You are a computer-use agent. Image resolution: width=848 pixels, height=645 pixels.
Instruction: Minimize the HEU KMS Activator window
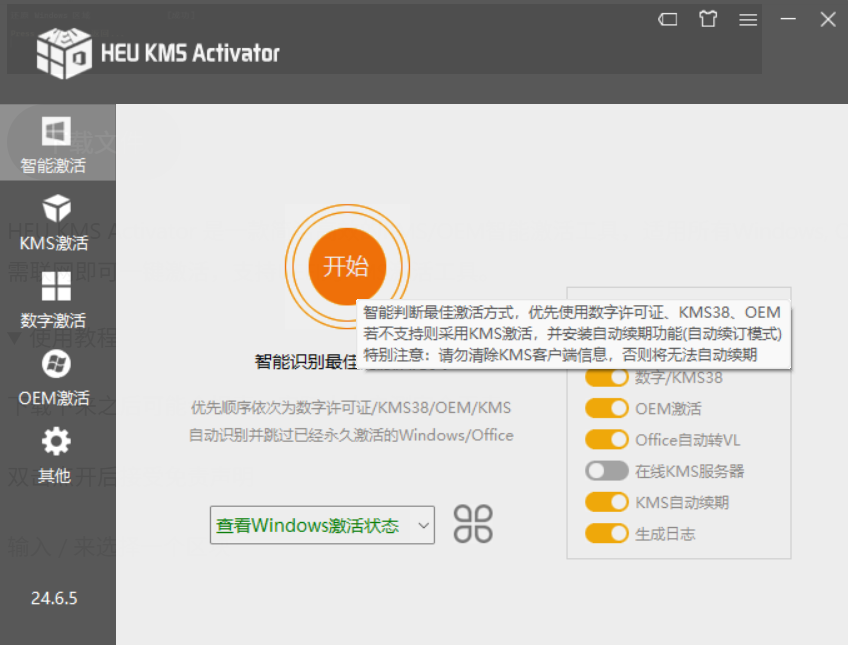point(788,19)
